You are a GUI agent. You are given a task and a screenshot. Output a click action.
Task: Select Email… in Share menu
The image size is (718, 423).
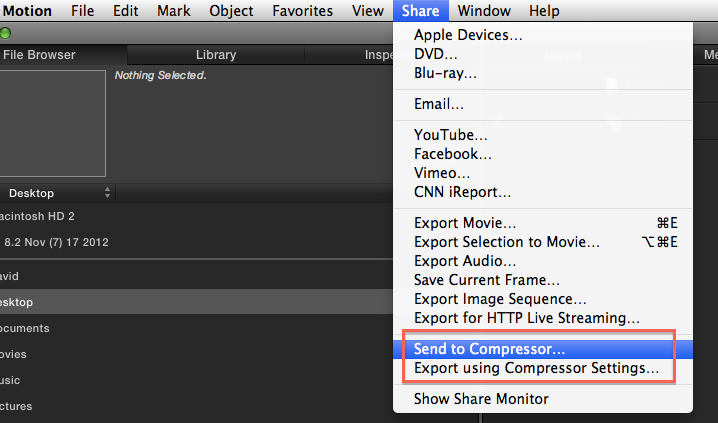(x=543, y=104)
